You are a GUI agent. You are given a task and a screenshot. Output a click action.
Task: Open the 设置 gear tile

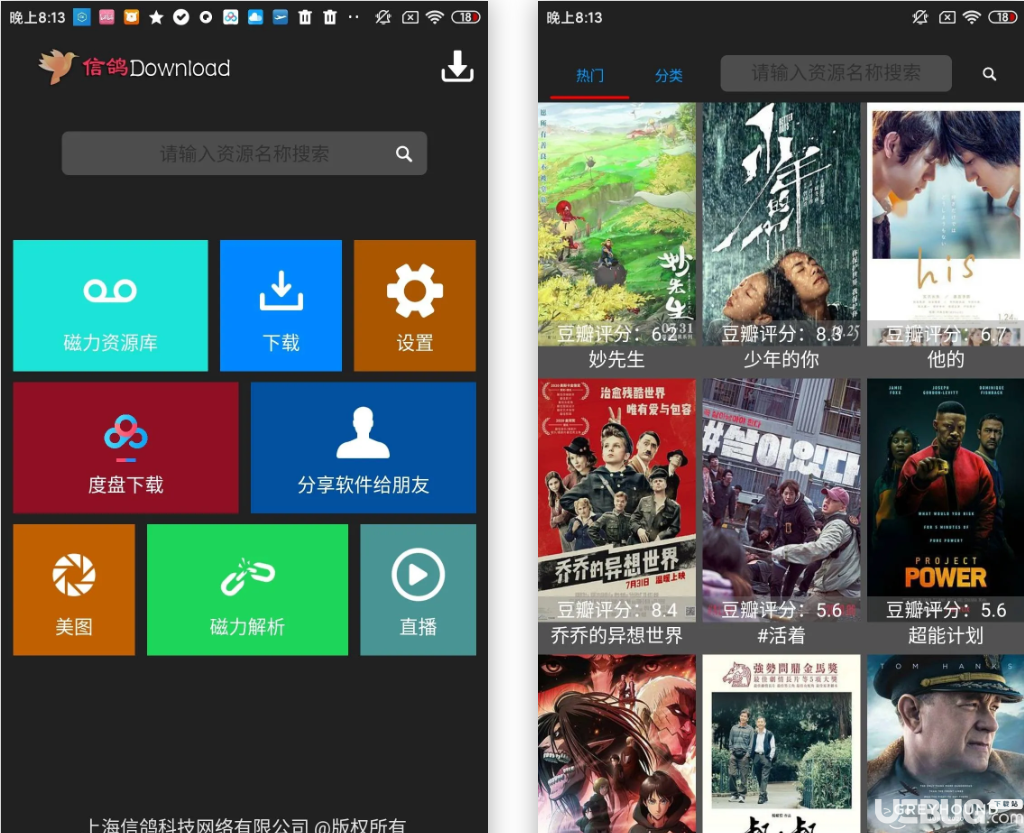point(415,306)
